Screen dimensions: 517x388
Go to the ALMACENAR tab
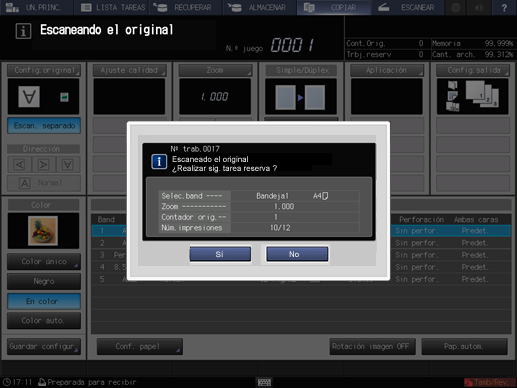point(259,7)
